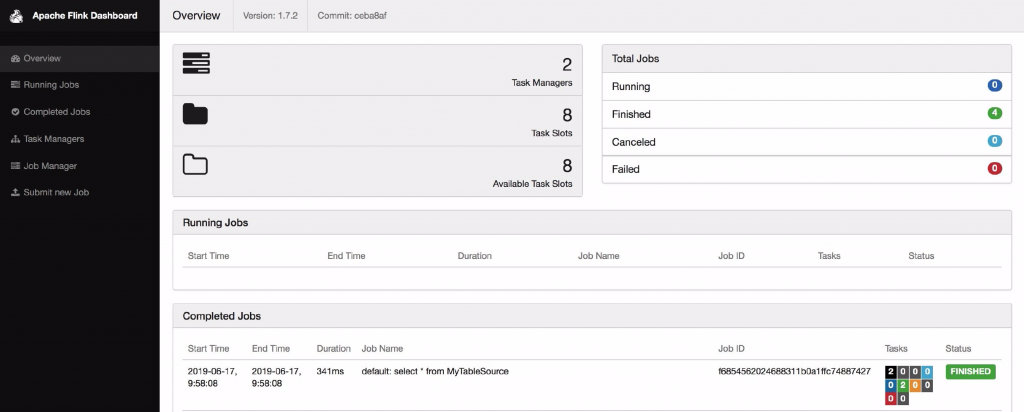Click the Start Time header in Running Jobs
The width and height of the screenshot is (1024, 412).
click(x=208, y=256)
